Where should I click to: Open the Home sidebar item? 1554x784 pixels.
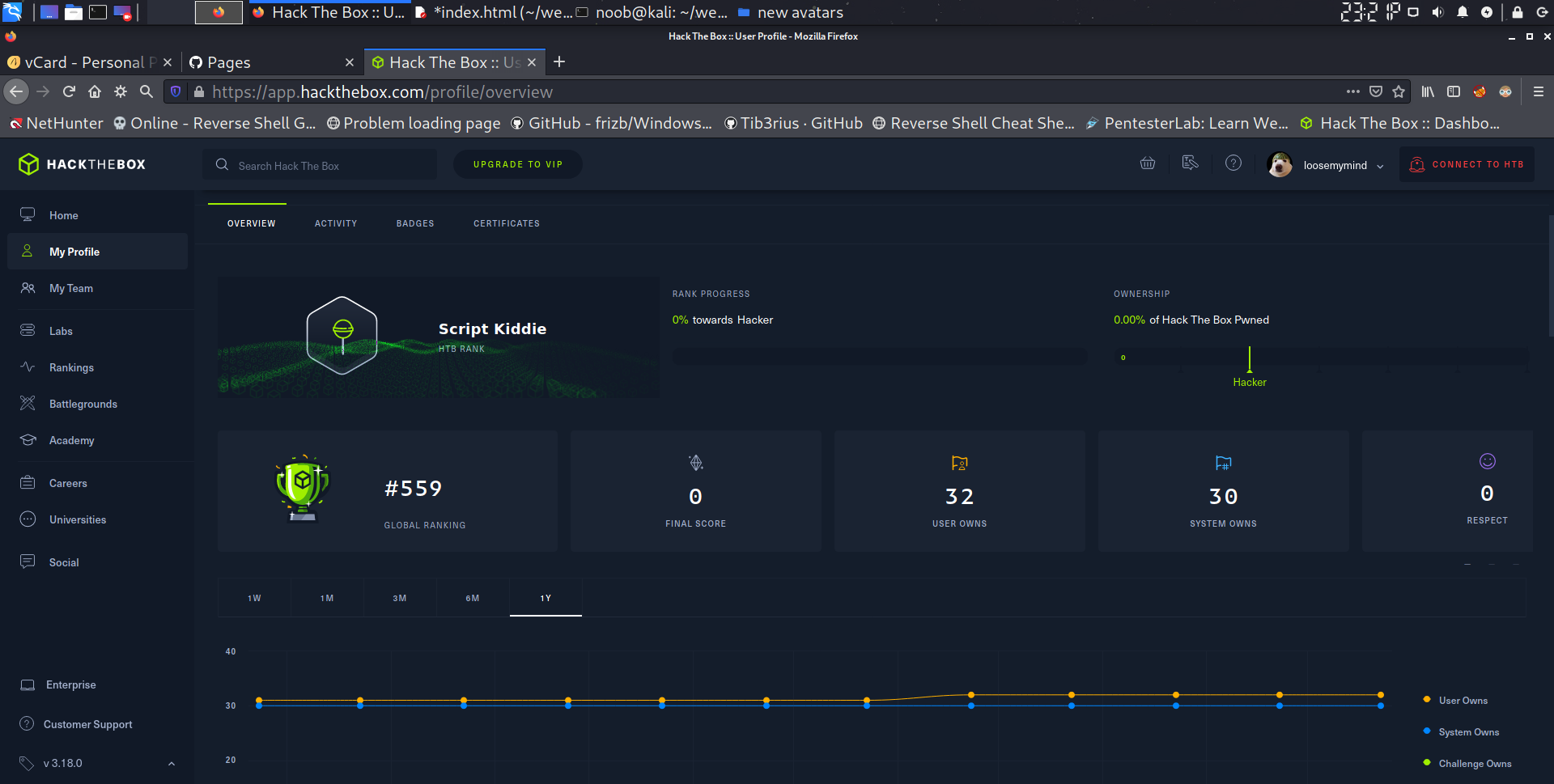(x=97, y=215)
